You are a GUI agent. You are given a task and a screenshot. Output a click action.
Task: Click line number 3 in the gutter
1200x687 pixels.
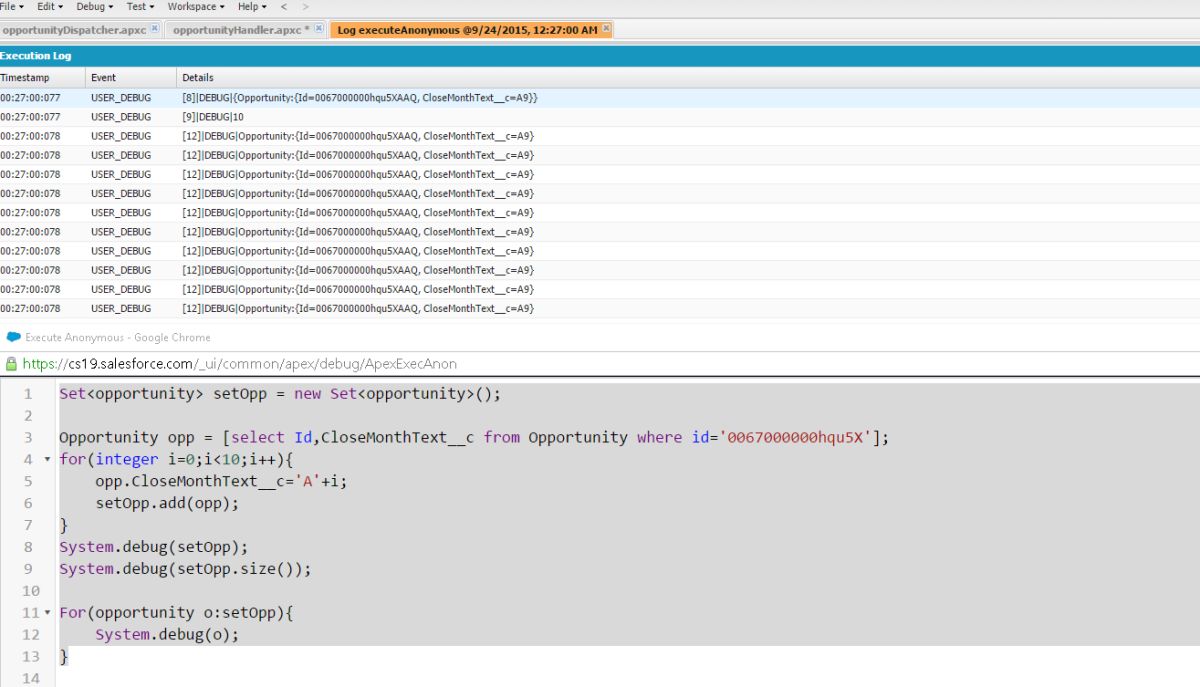28,437
